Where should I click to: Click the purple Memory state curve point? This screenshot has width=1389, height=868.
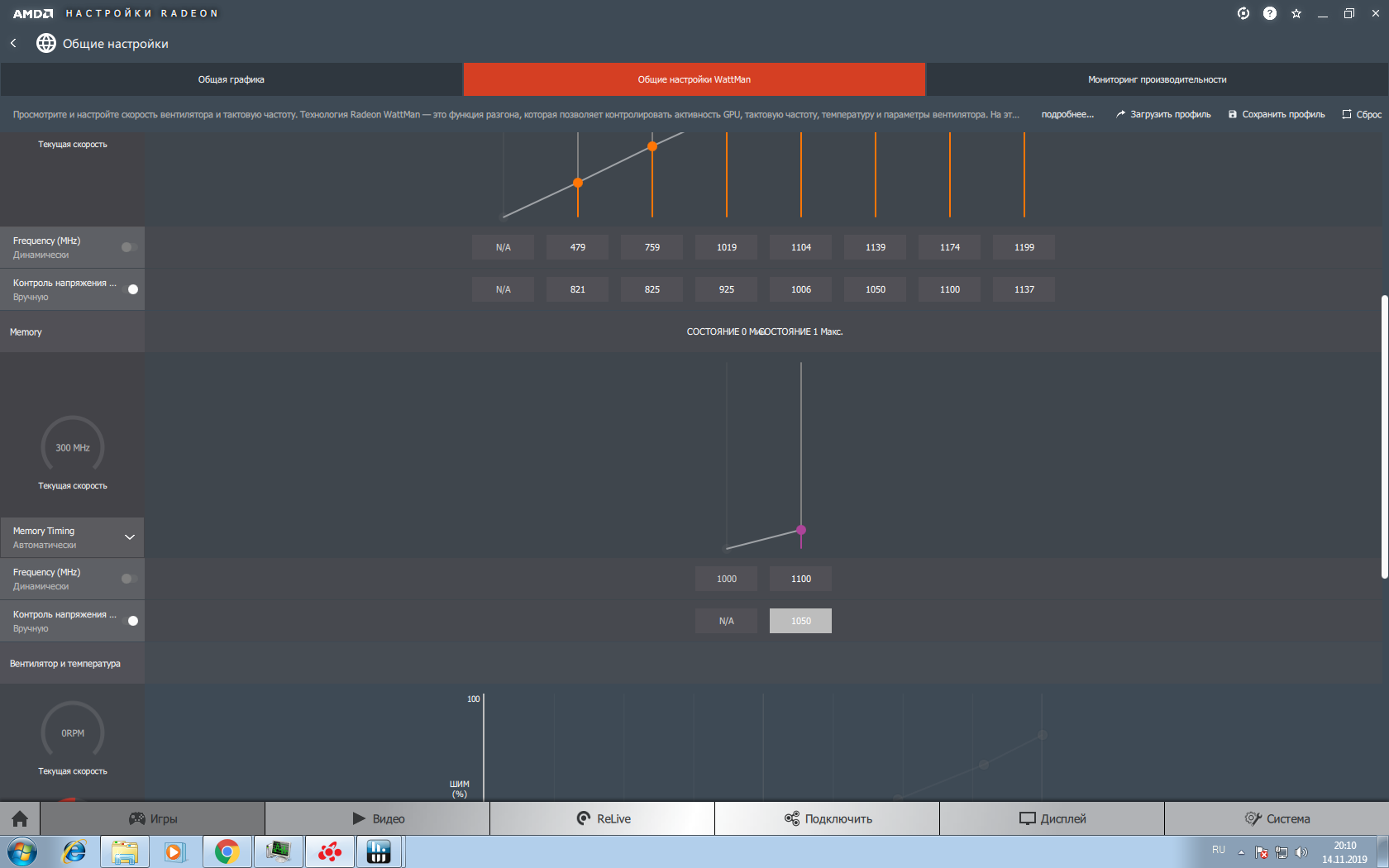click(x=801, y=530)
